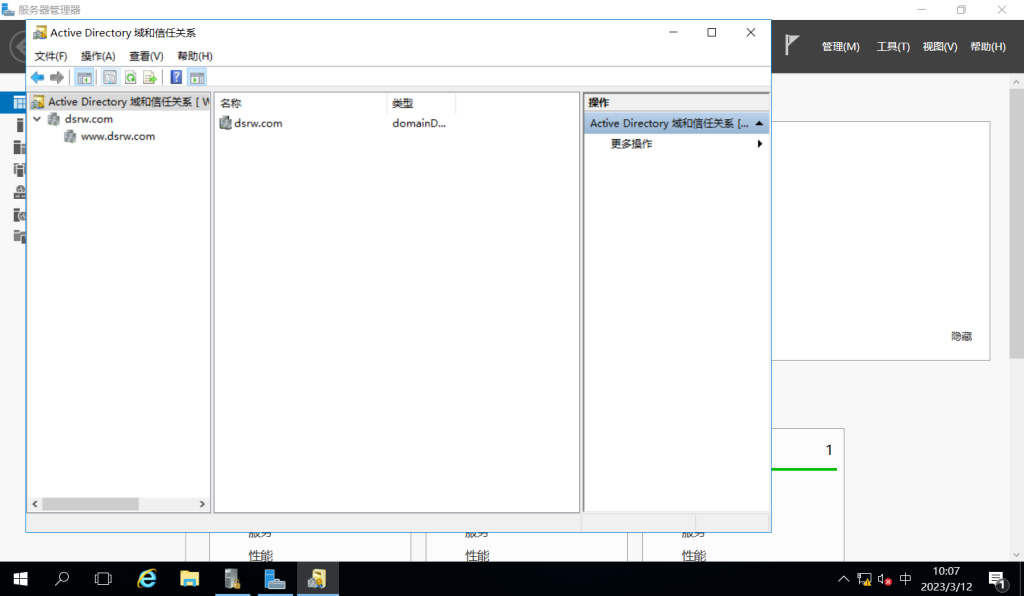Open the Windows Start menu
The width and height of the screenshot is (1024, 596).
[20, 579]
